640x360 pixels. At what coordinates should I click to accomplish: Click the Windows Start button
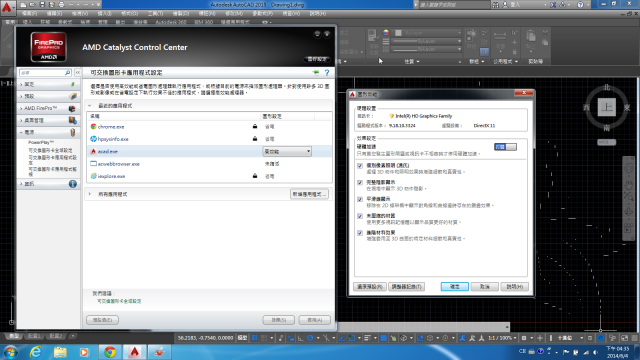pos(11,352)
